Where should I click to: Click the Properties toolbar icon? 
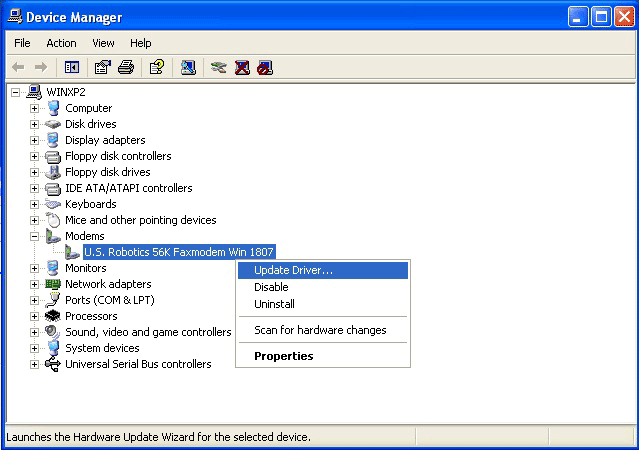(x=101, y=67)
